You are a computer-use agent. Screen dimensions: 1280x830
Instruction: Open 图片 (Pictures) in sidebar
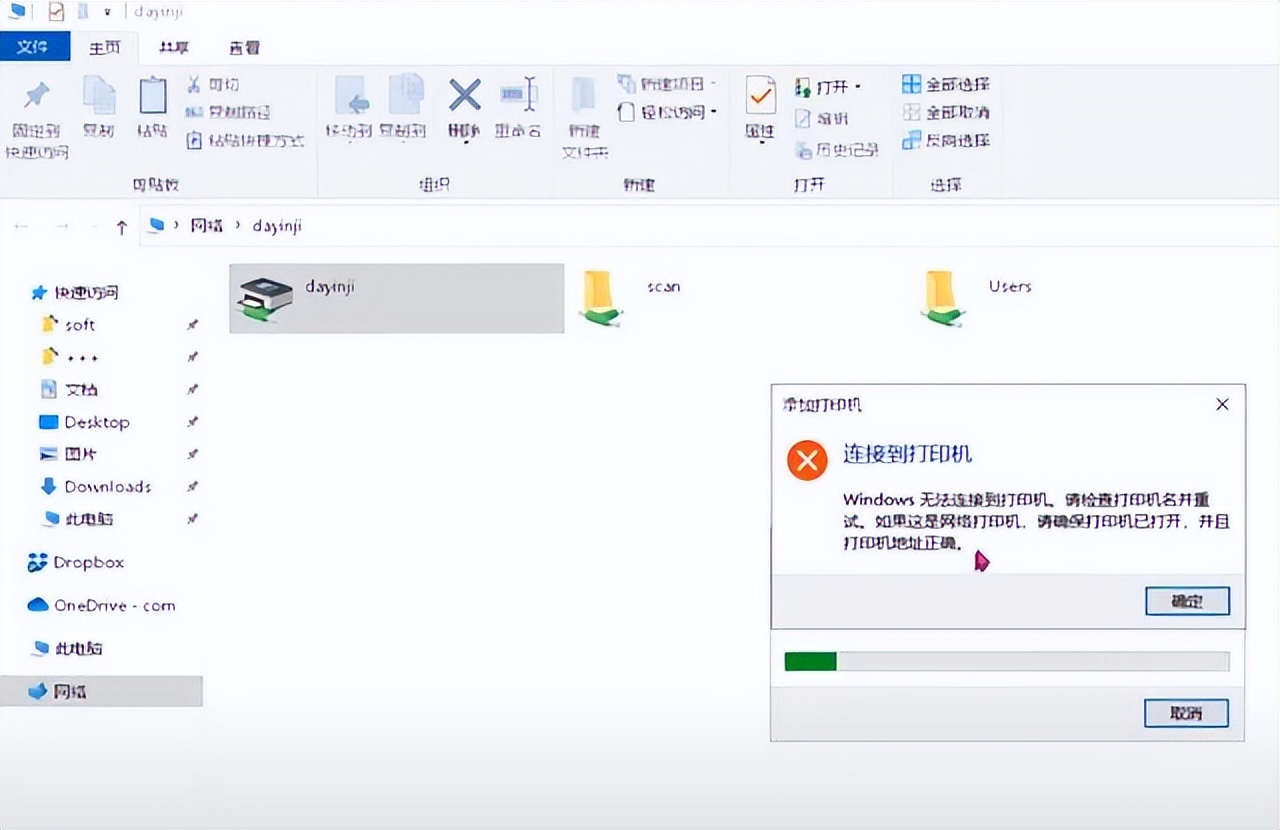[x=69, y=454]
